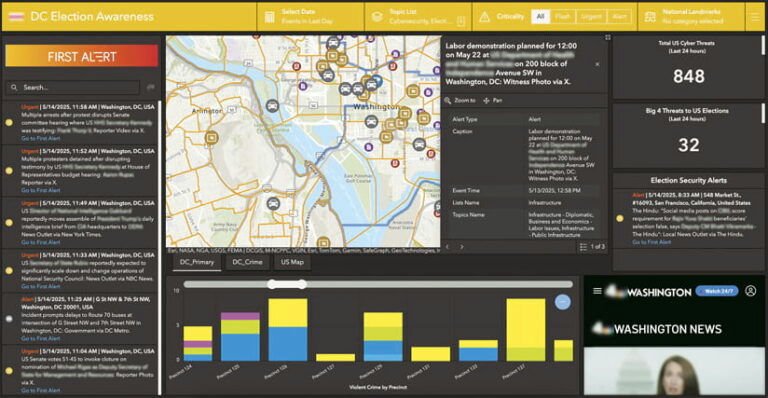The width and height of the screenshot is (768, 398).
Task: Click the alert feed vertical scrollbar
Action: (159, 247)
